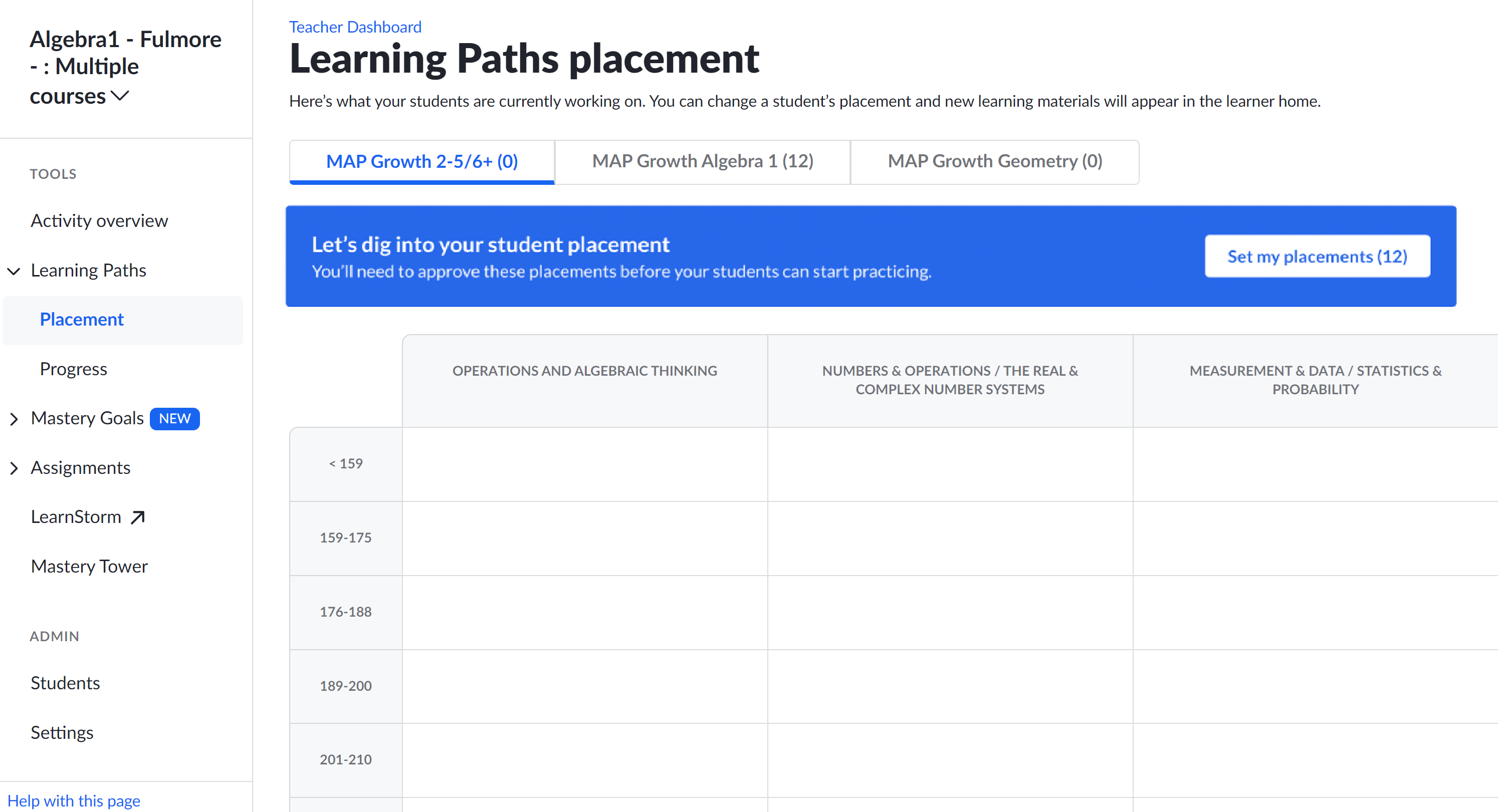Go to Activity overview
This screenshot has height=812, width=1498.
coord(99,221)
